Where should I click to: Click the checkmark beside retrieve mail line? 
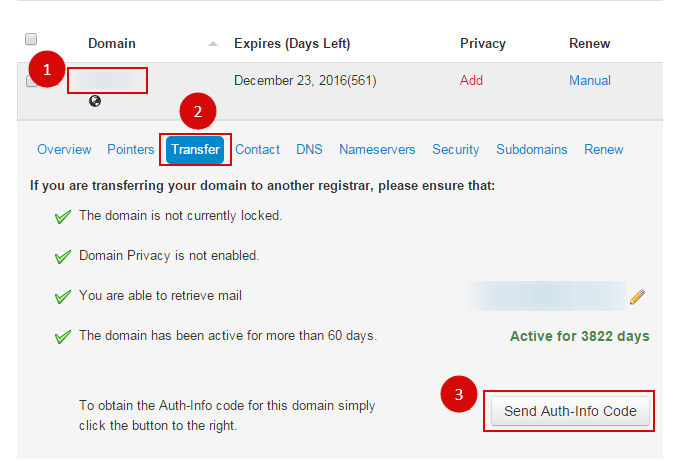coord(63,296)
